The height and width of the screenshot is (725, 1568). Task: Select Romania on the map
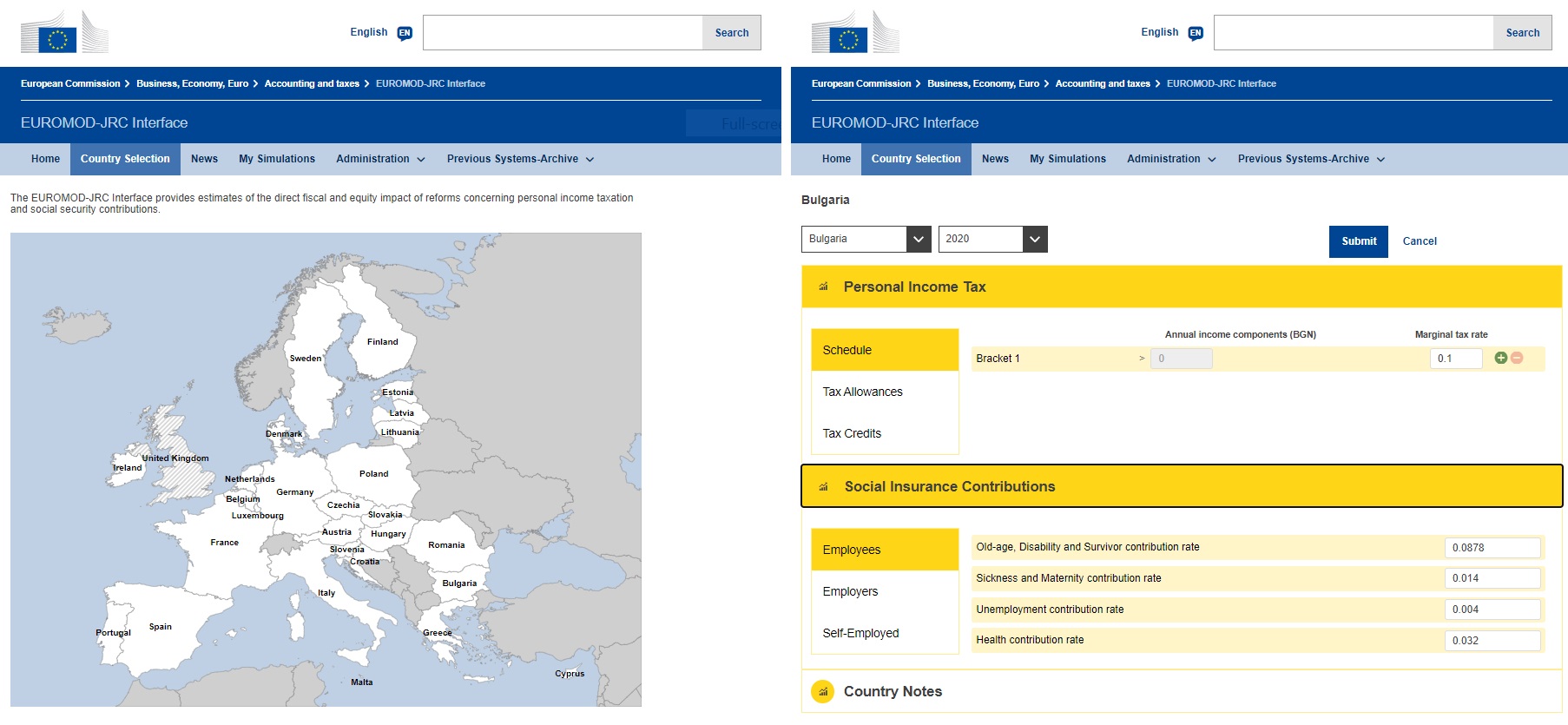(446, 545)
